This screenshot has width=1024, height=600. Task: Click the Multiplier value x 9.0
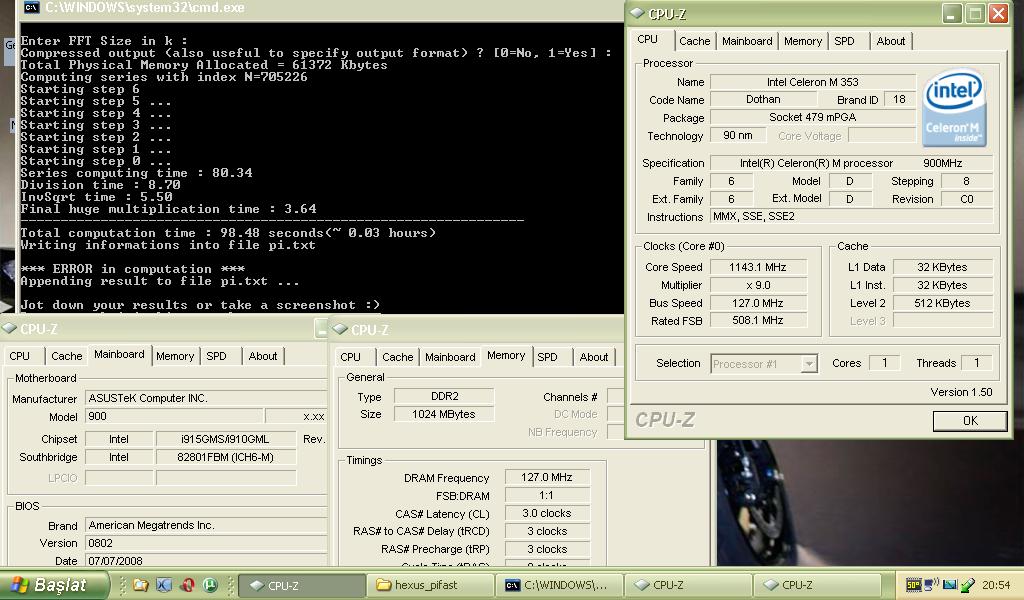(x=758, y=285)
